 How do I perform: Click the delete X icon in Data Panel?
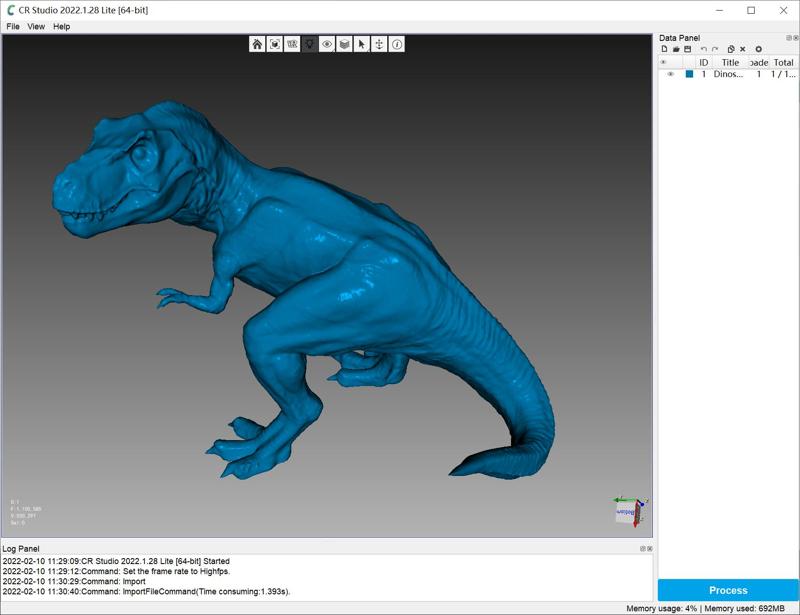point(743,49)
